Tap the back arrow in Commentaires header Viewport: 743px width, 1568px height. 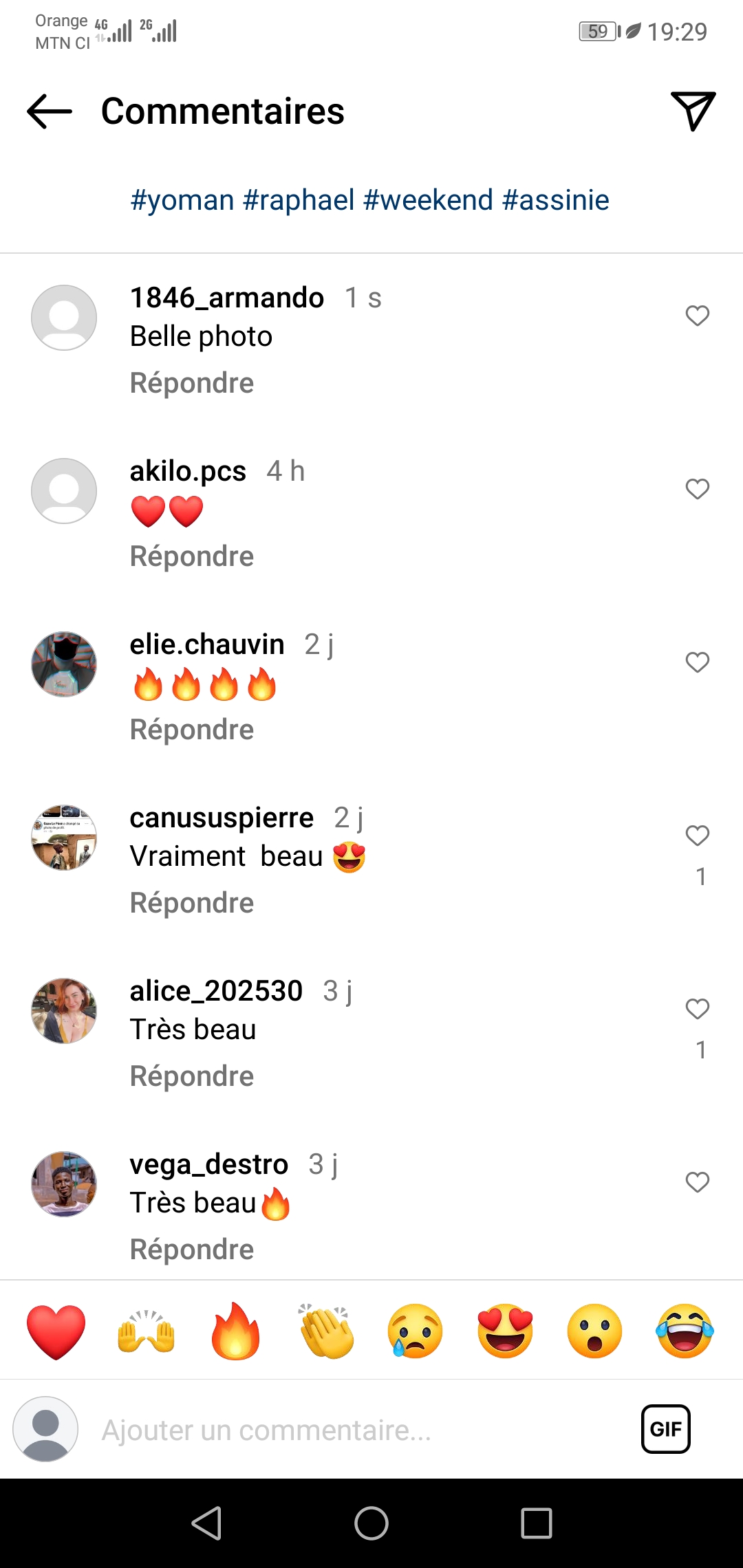[x=50, y=111]
